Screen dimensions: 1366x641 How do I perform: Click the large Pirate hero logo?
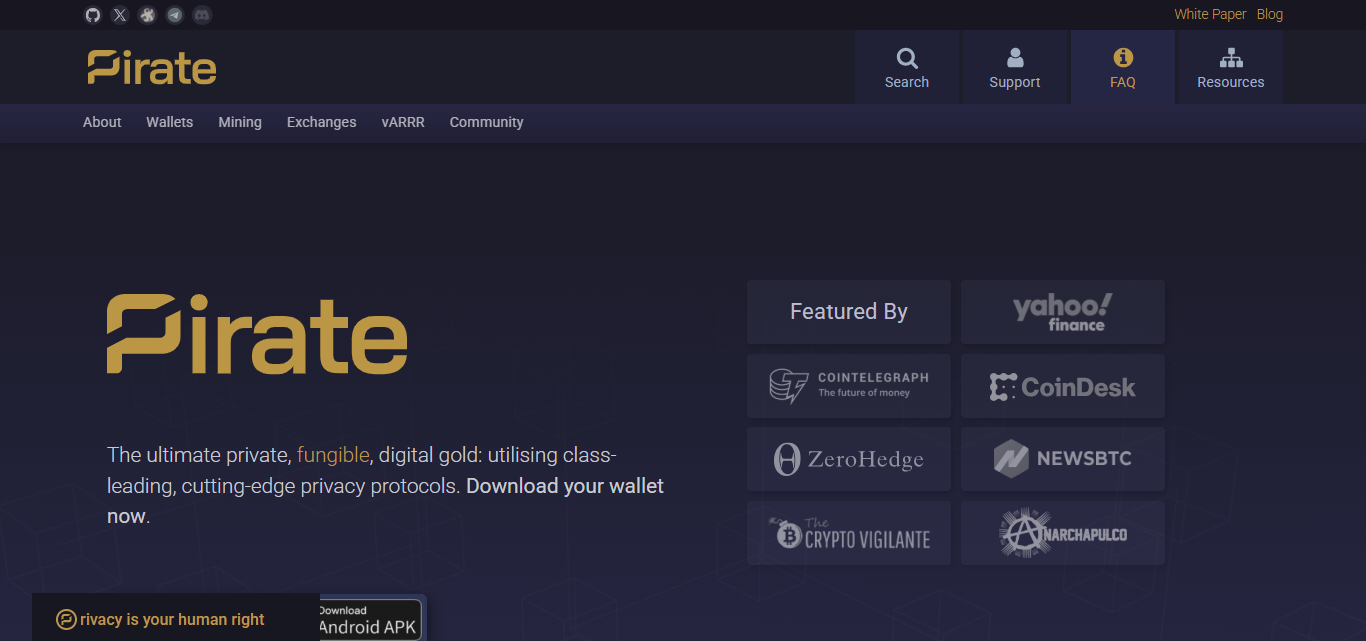[257, 334]
